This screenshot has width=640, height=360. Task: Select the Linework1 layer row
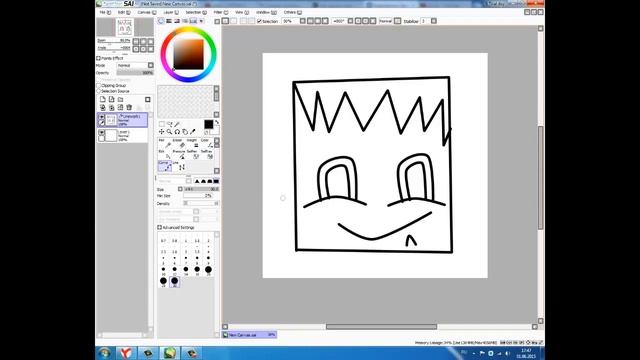pos(122,120)
